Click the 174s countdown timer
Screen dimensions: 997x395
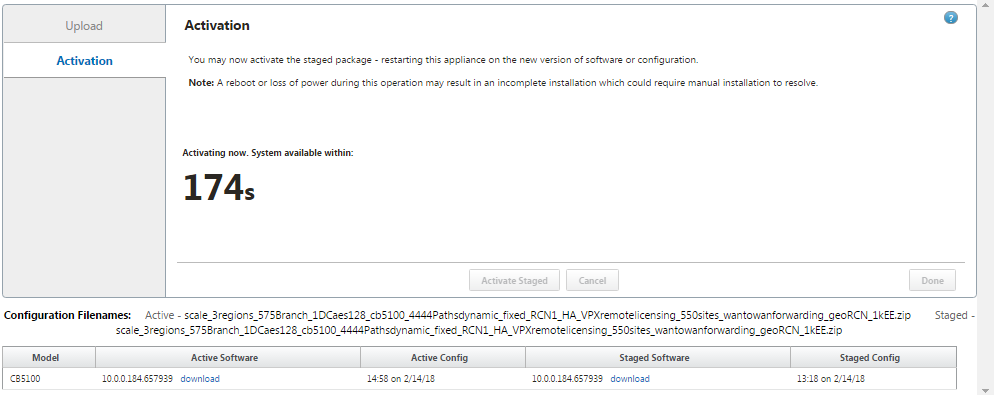click(x=219, y=188)
